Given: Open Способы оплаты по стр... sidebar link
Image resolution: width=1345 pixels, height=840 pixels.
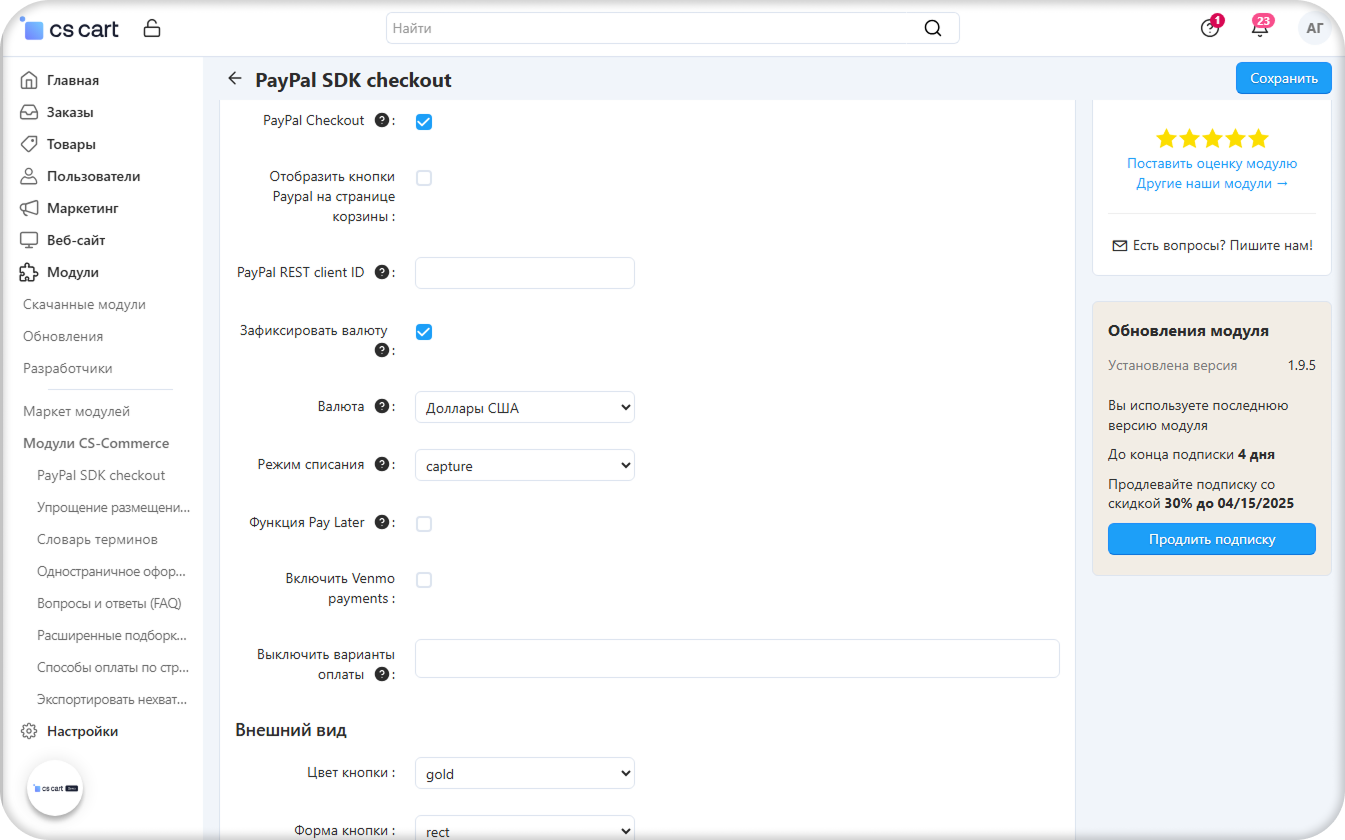Looking at the screenshot, I should (113, 667).
